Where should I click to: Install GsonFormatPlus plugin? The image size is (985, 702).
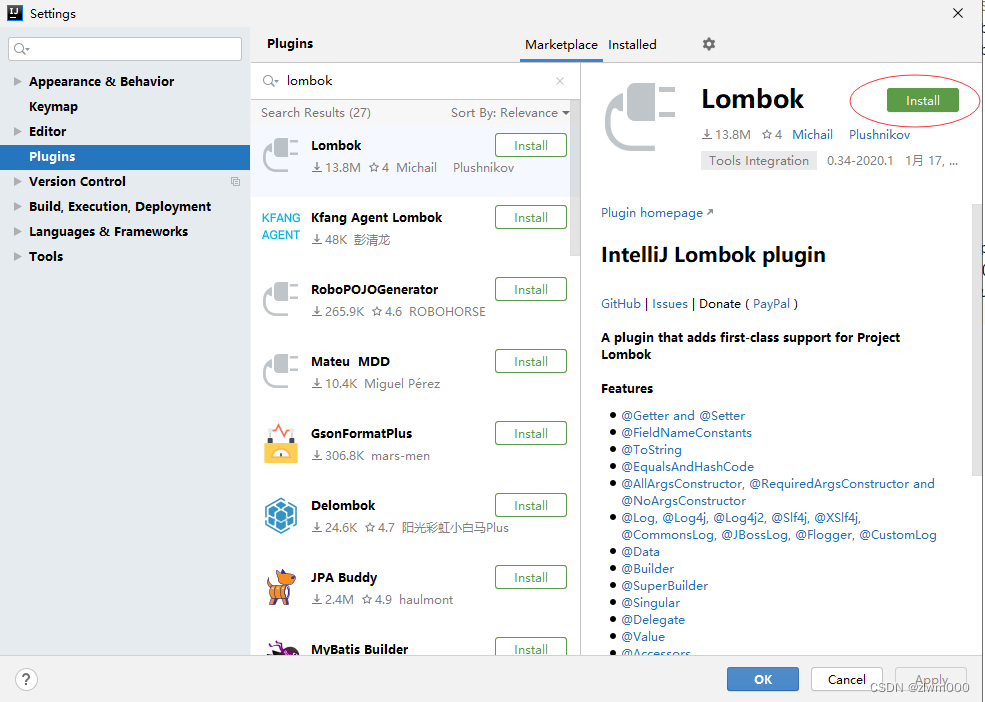coord(531,434)
